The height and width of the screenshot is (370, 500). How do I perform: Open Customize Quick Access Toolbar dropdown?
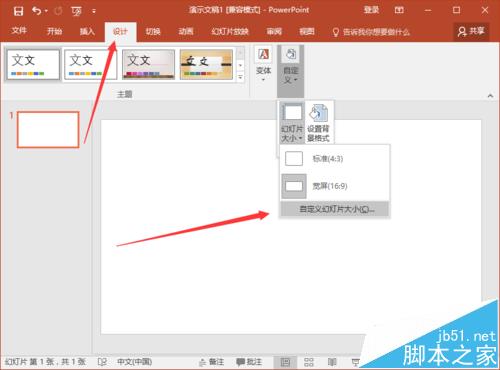coord(94,11)
